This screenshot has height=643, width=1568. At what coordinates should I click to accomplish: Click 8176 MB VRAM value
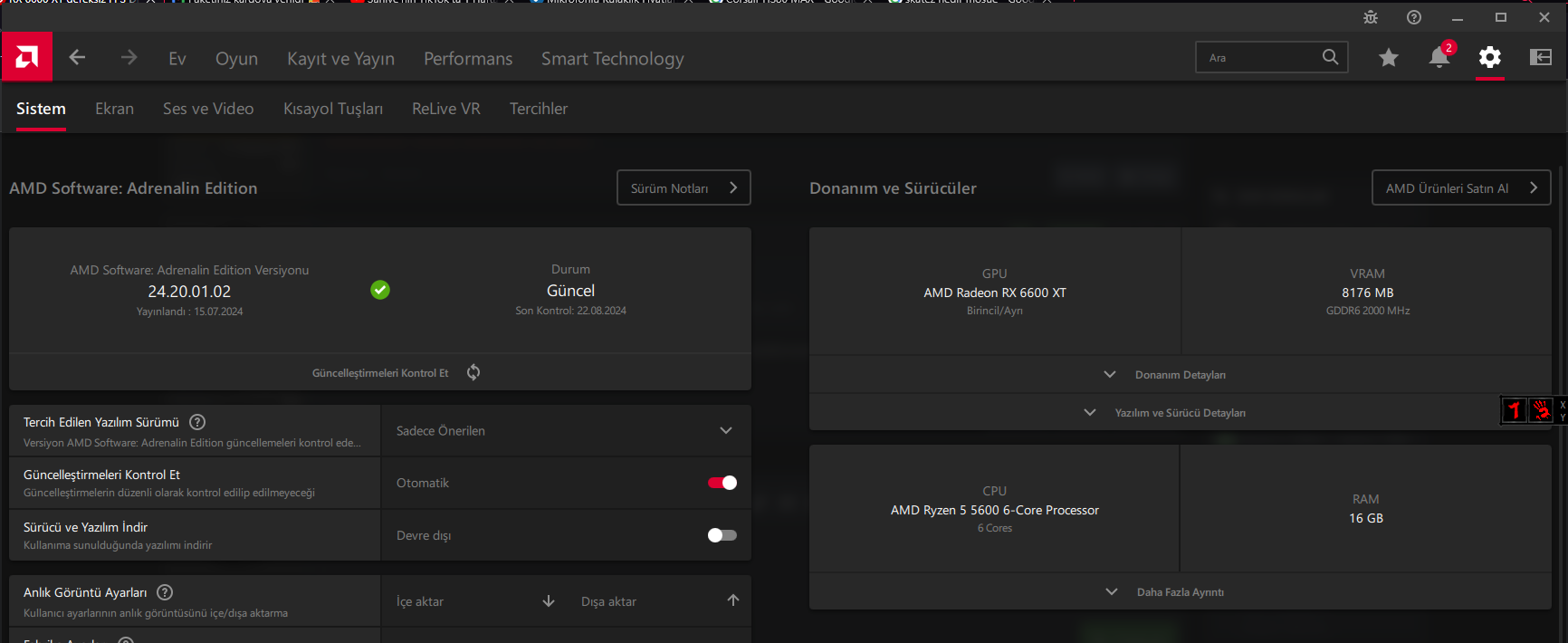(x=1368, y=293)
